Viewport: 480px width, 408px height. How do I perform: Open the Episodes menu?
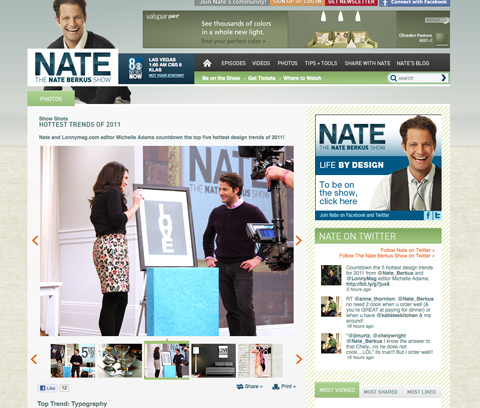pyautogui.click(x=233, y=63)
